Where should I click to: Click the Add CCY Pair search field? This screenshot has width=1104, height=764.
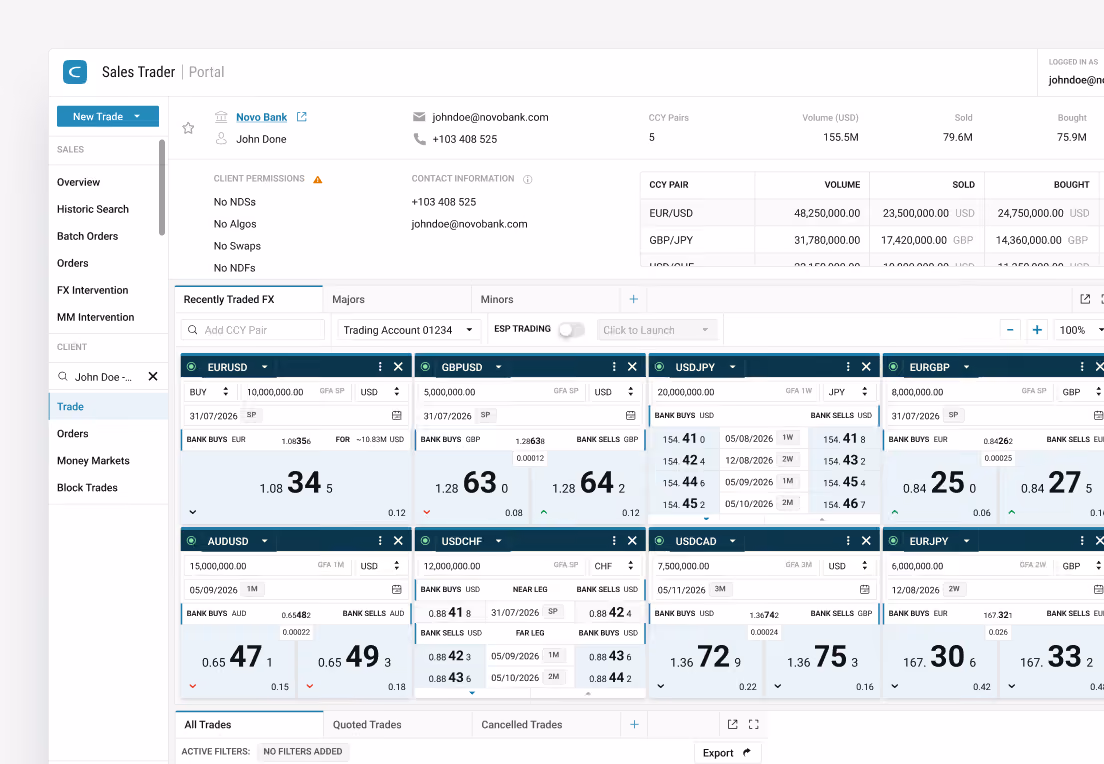[x=253, y=330]
